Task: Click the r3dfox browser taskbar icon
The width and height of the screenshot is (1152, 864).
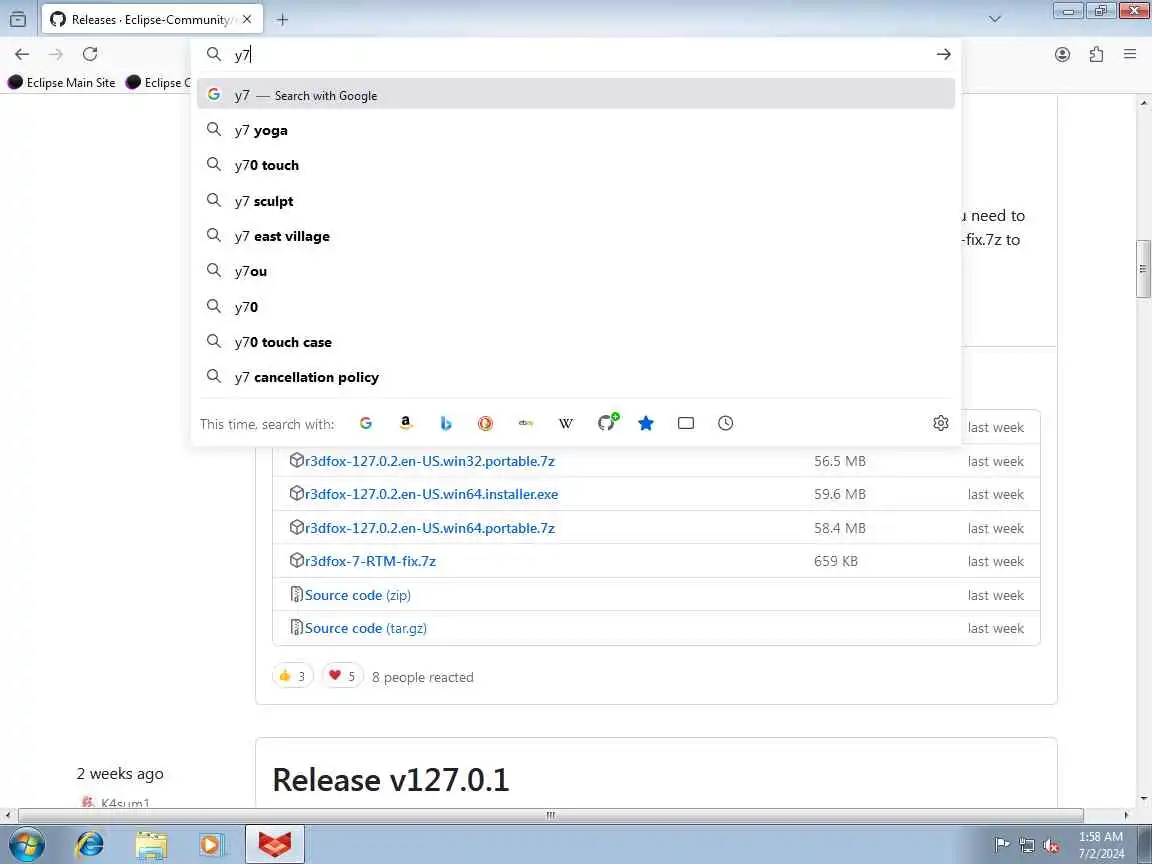Action: [274, 844]
